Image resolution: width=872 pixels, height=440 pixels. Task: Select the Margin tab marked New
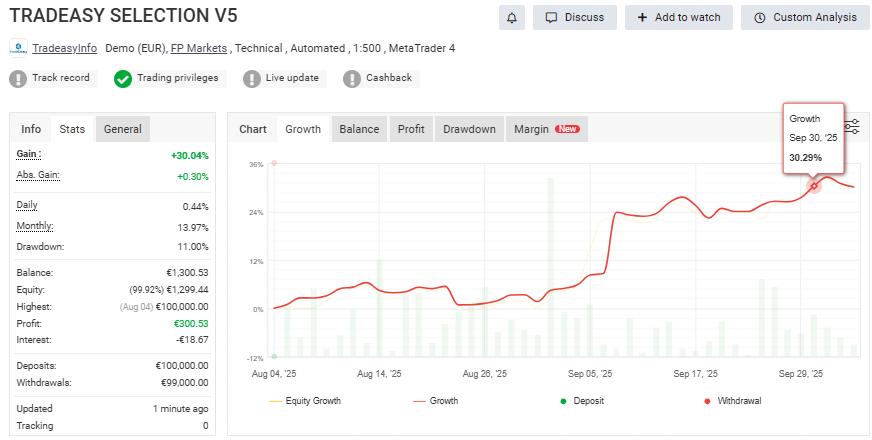[x=545, y=129]
